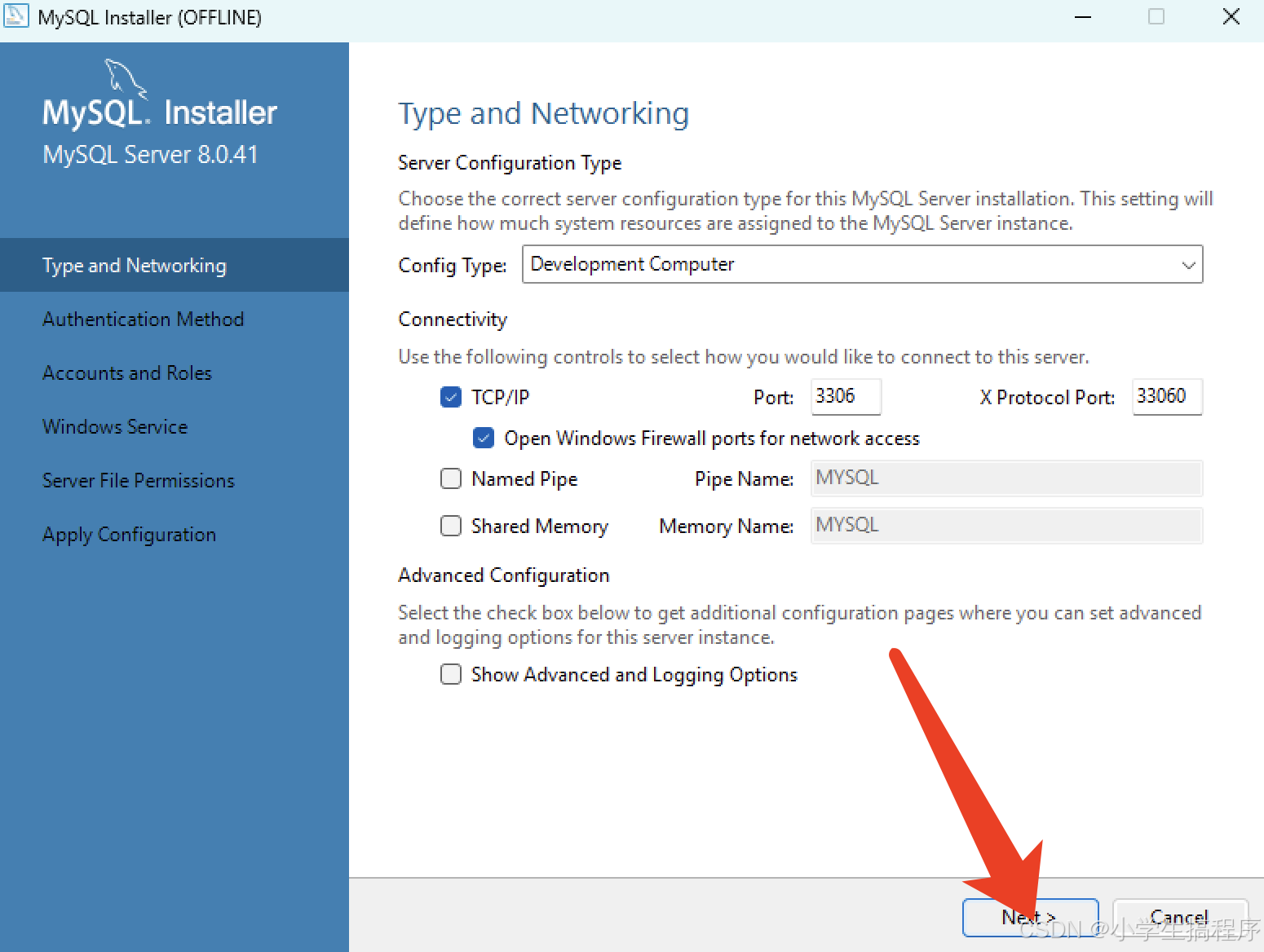Check Show Advanced and Logging Options
1264x952 pixels.
coord(451,674)
